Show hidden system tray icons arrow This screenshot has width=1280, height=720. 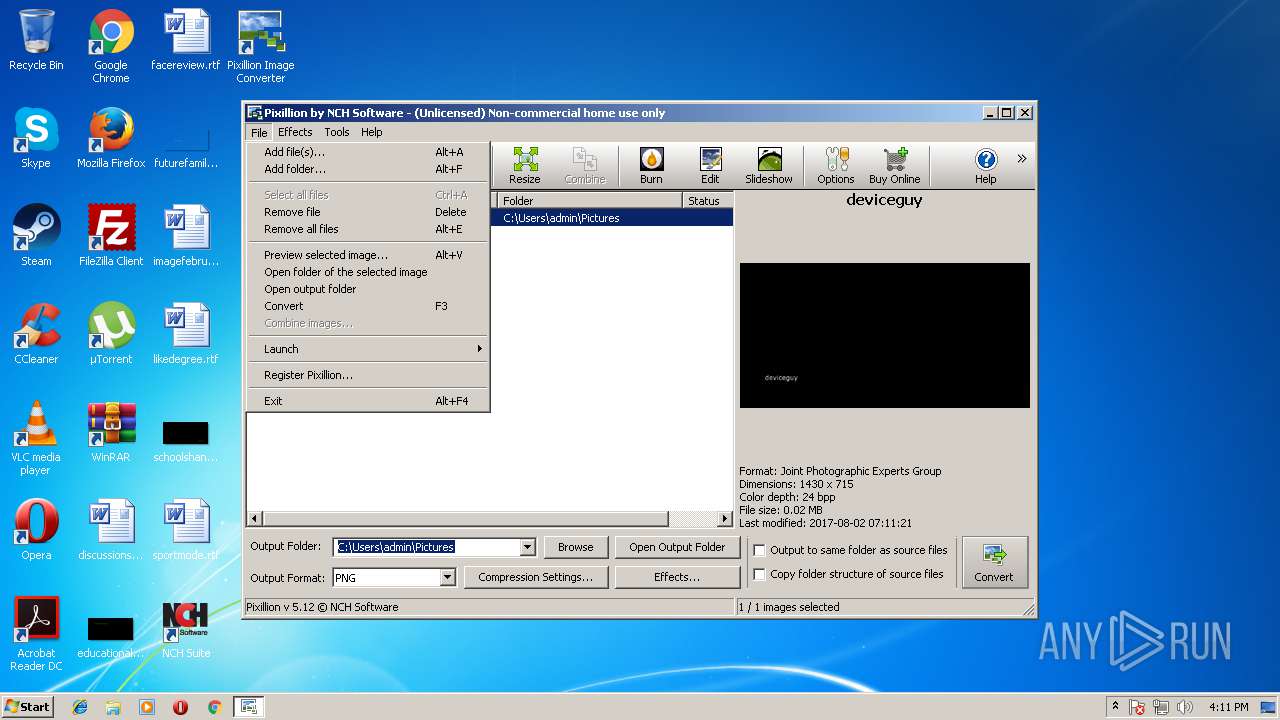click(x=1115, y=707)
